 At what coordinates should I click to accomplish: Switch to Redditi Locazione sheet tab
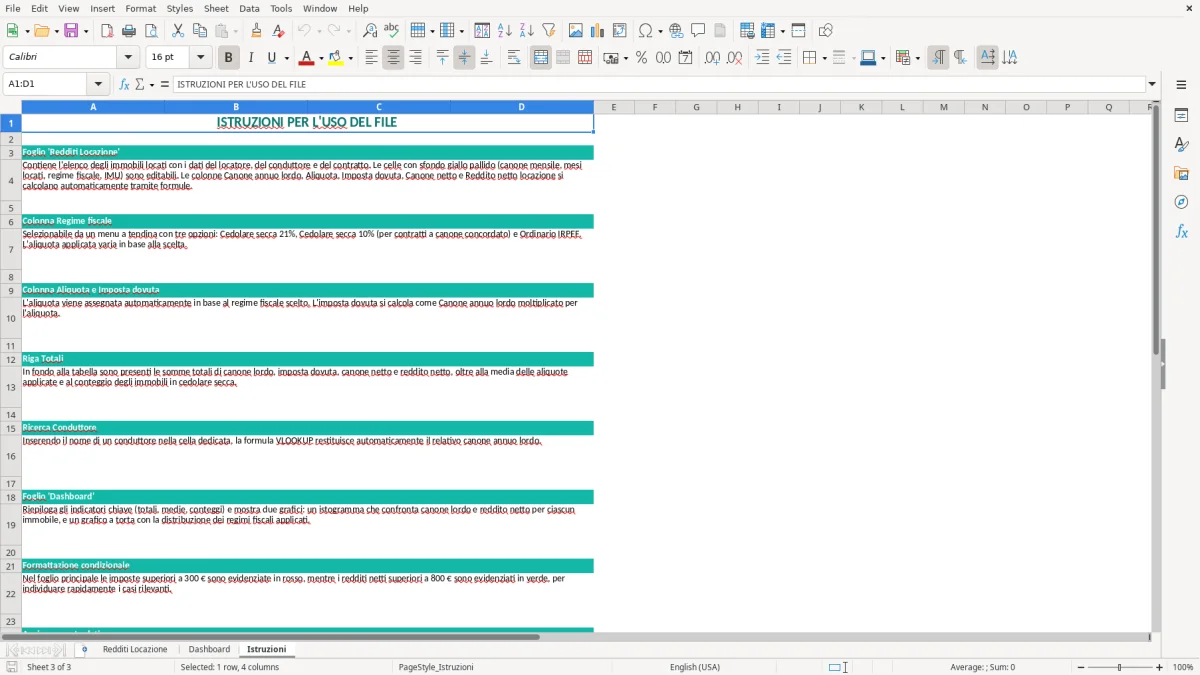135,650
